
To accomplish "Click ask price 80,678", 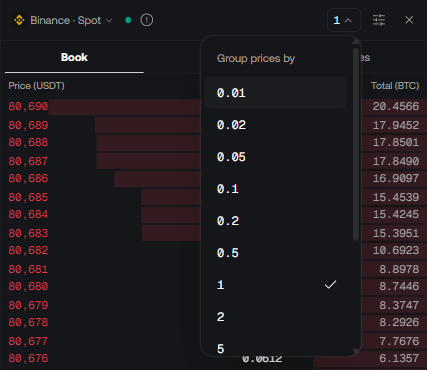I will click(x=28, y=322).
